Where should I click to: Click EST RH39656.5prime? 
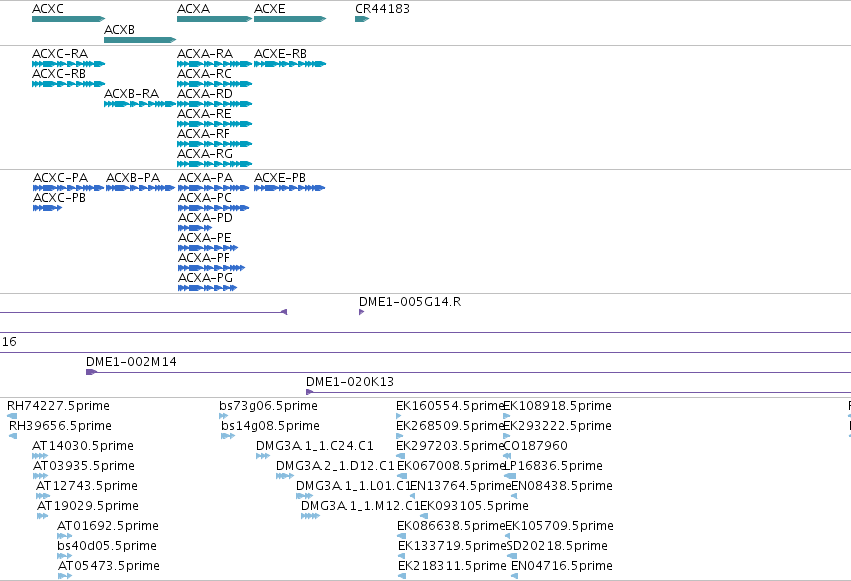(13, 436)
